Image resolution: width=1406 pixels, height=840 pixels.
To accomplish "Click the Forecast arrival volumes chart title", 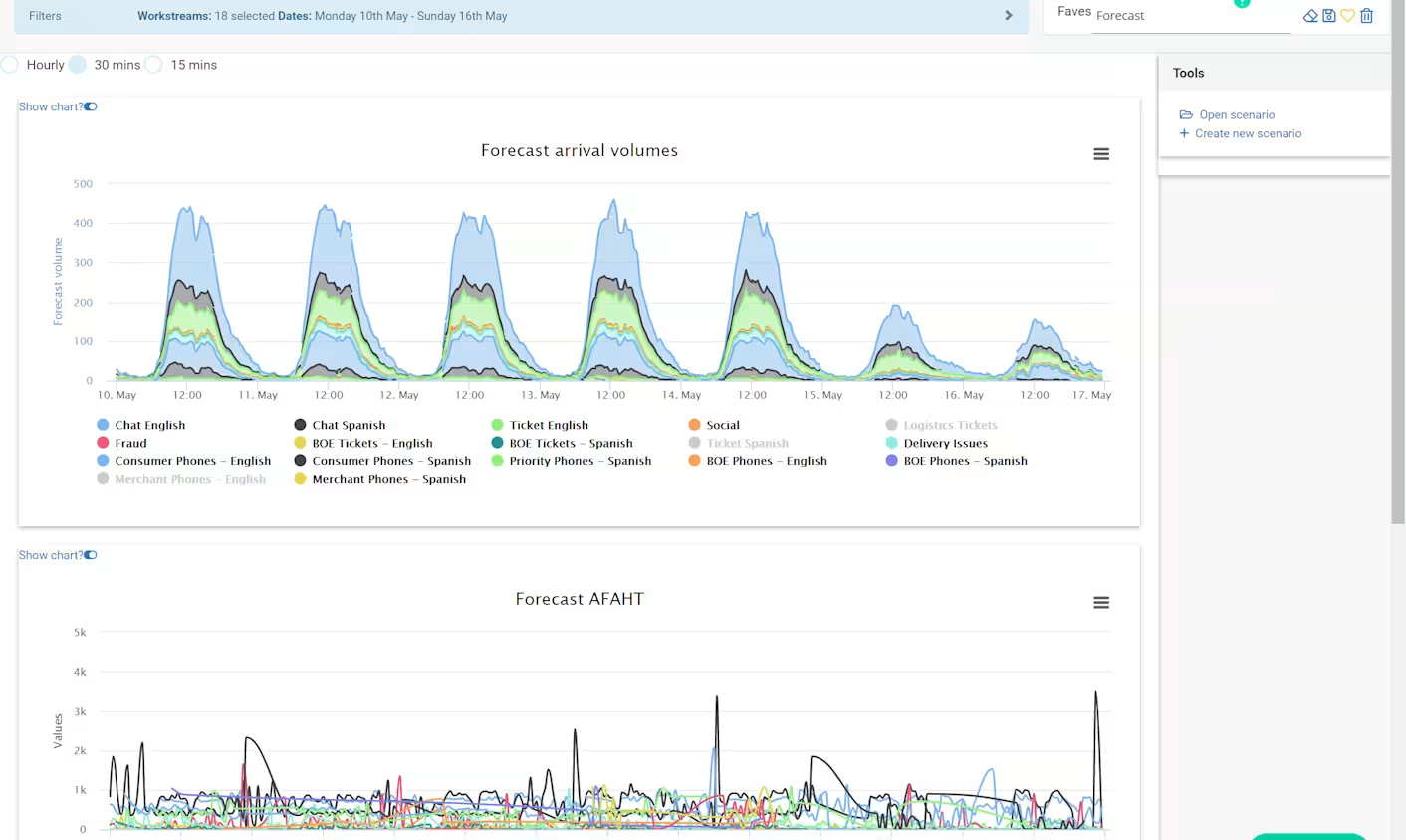I will 580,150.
